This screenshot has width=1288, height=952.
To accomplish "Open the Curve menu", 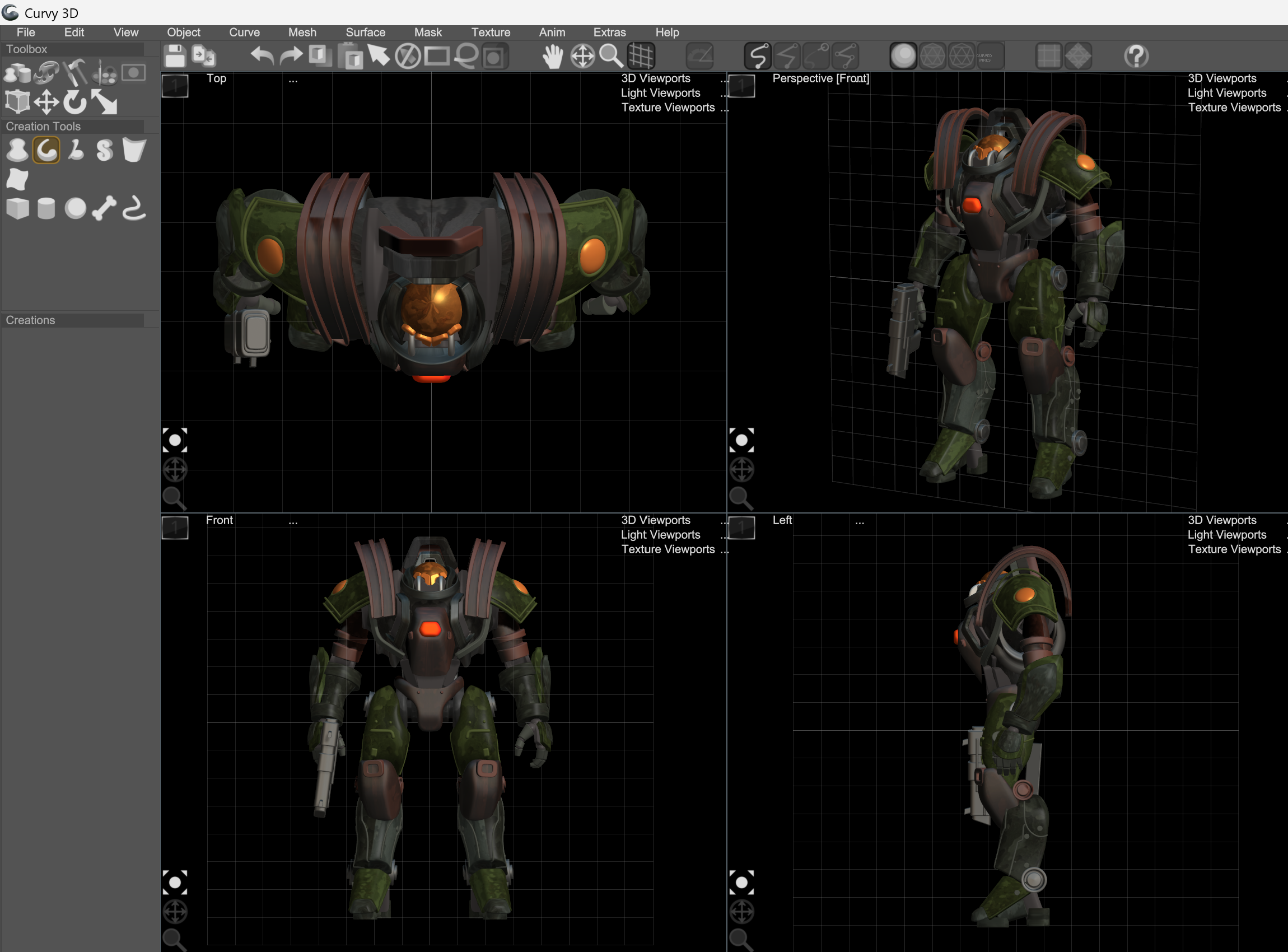I will pos(244,32).
